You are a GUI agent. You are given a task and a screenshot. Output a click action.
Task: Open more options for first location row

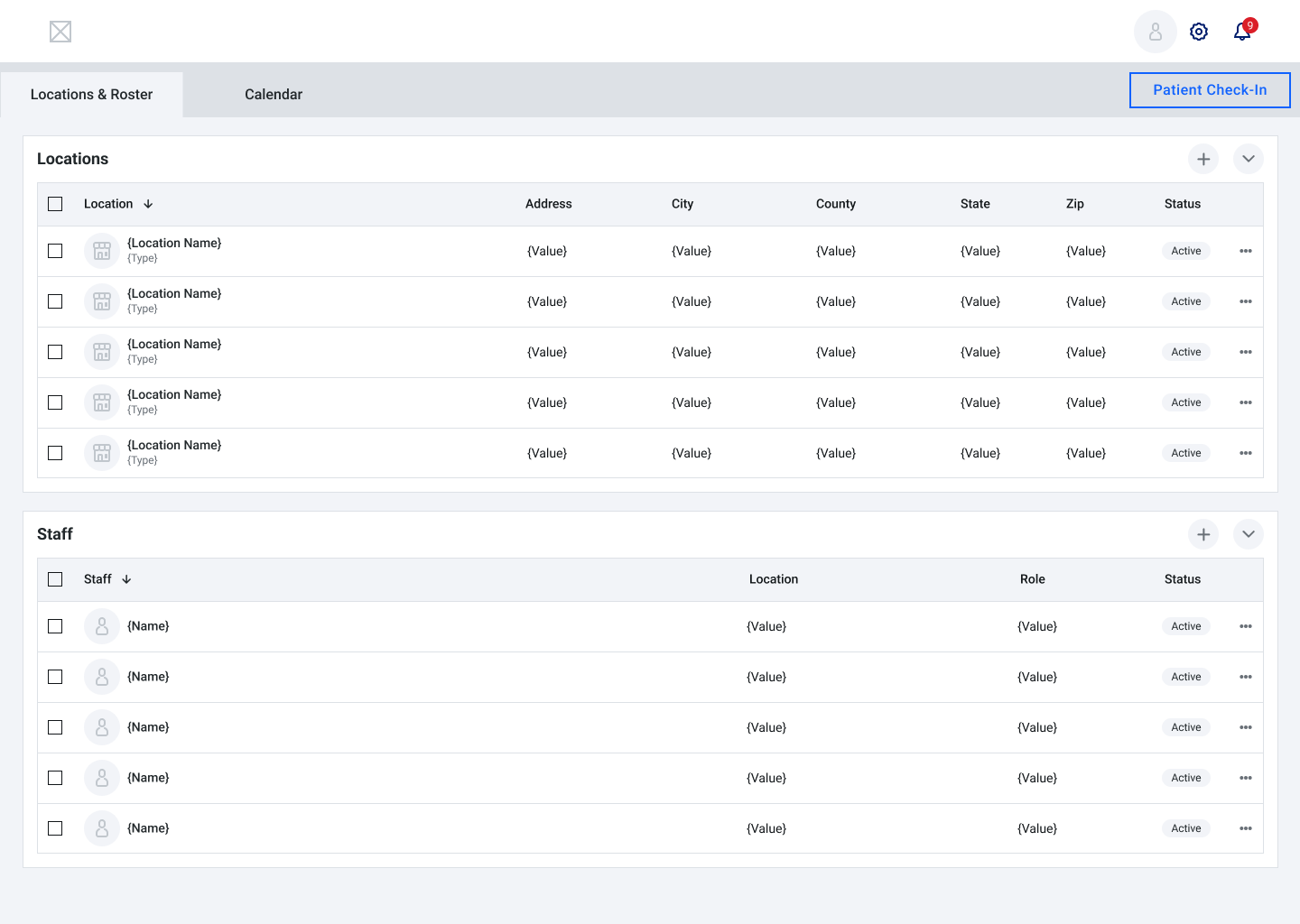pos(1246,251)
